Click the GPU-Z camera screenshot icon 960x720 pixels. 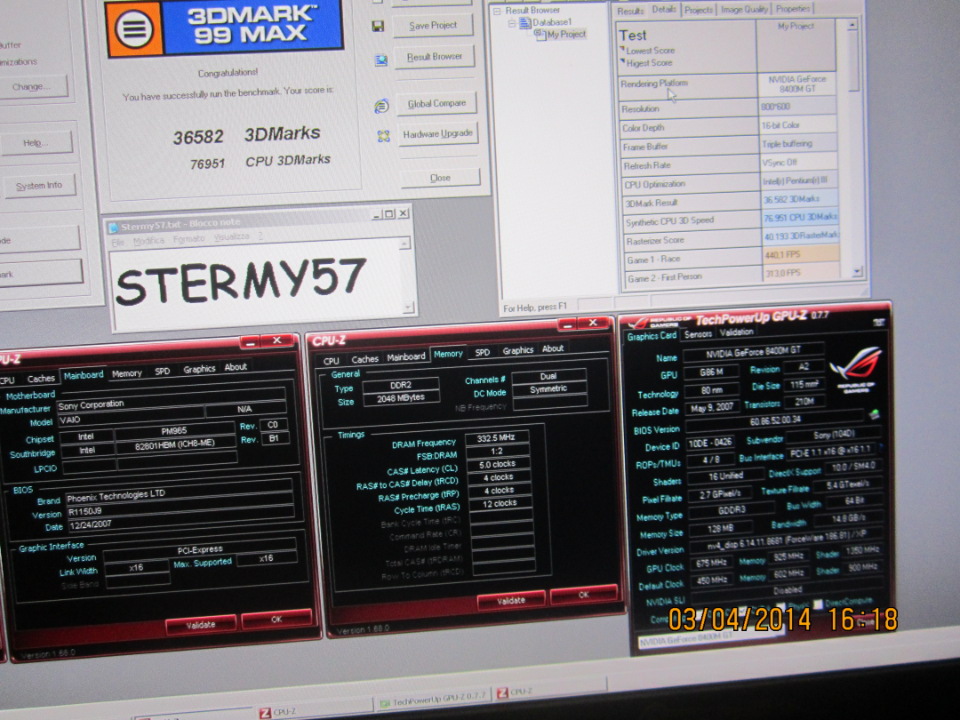879,322
